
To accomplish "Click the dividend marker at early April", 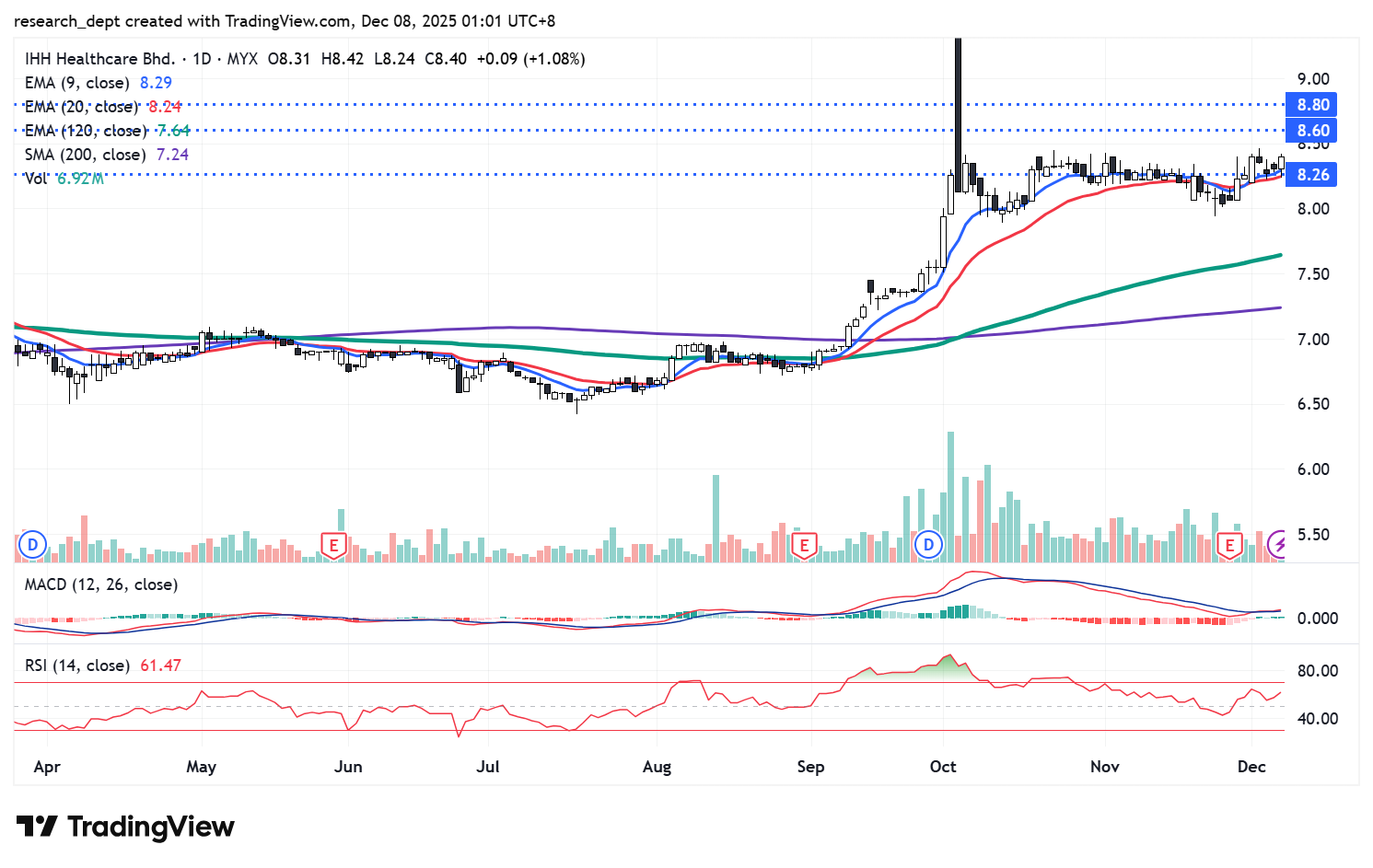I will (x=32, y=545).
